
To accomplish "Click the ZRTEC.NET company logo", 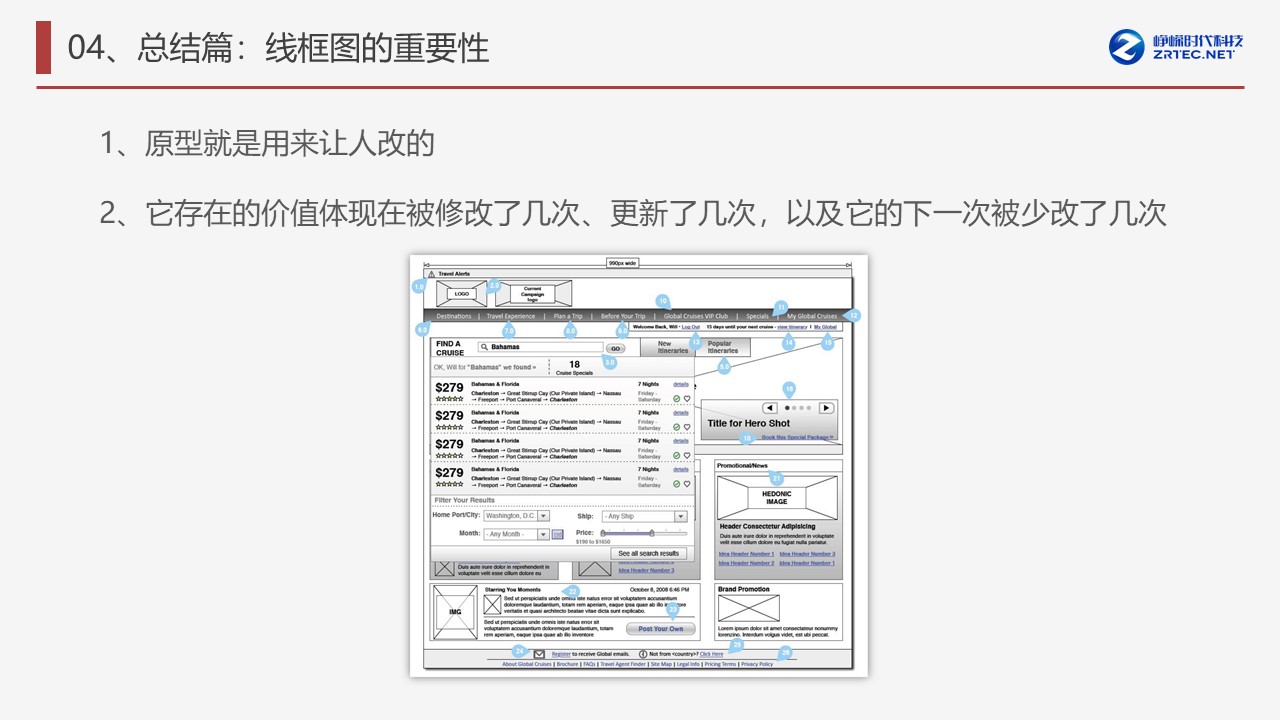I will 1176,46.
